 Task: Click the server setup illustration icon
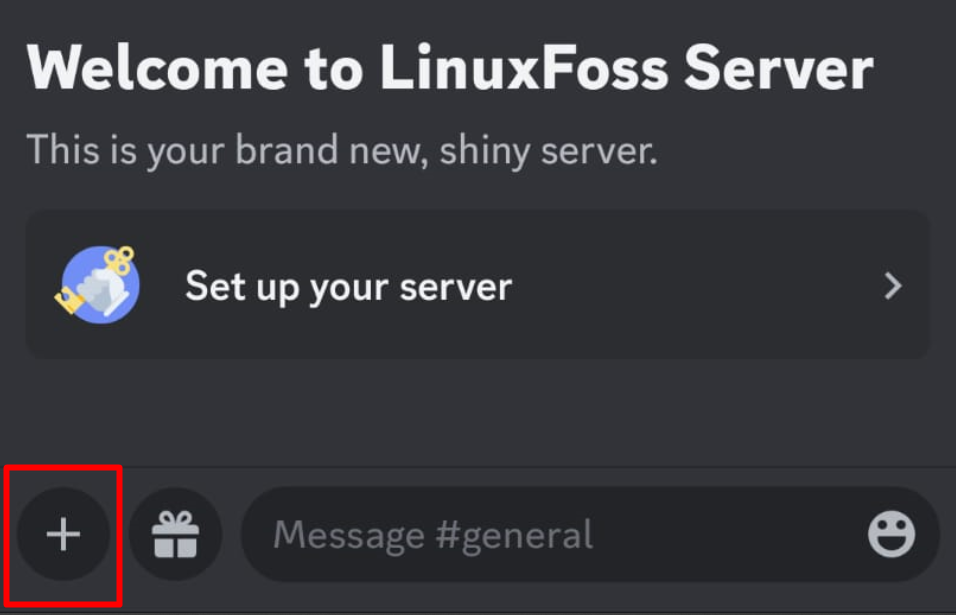(99, 284)
